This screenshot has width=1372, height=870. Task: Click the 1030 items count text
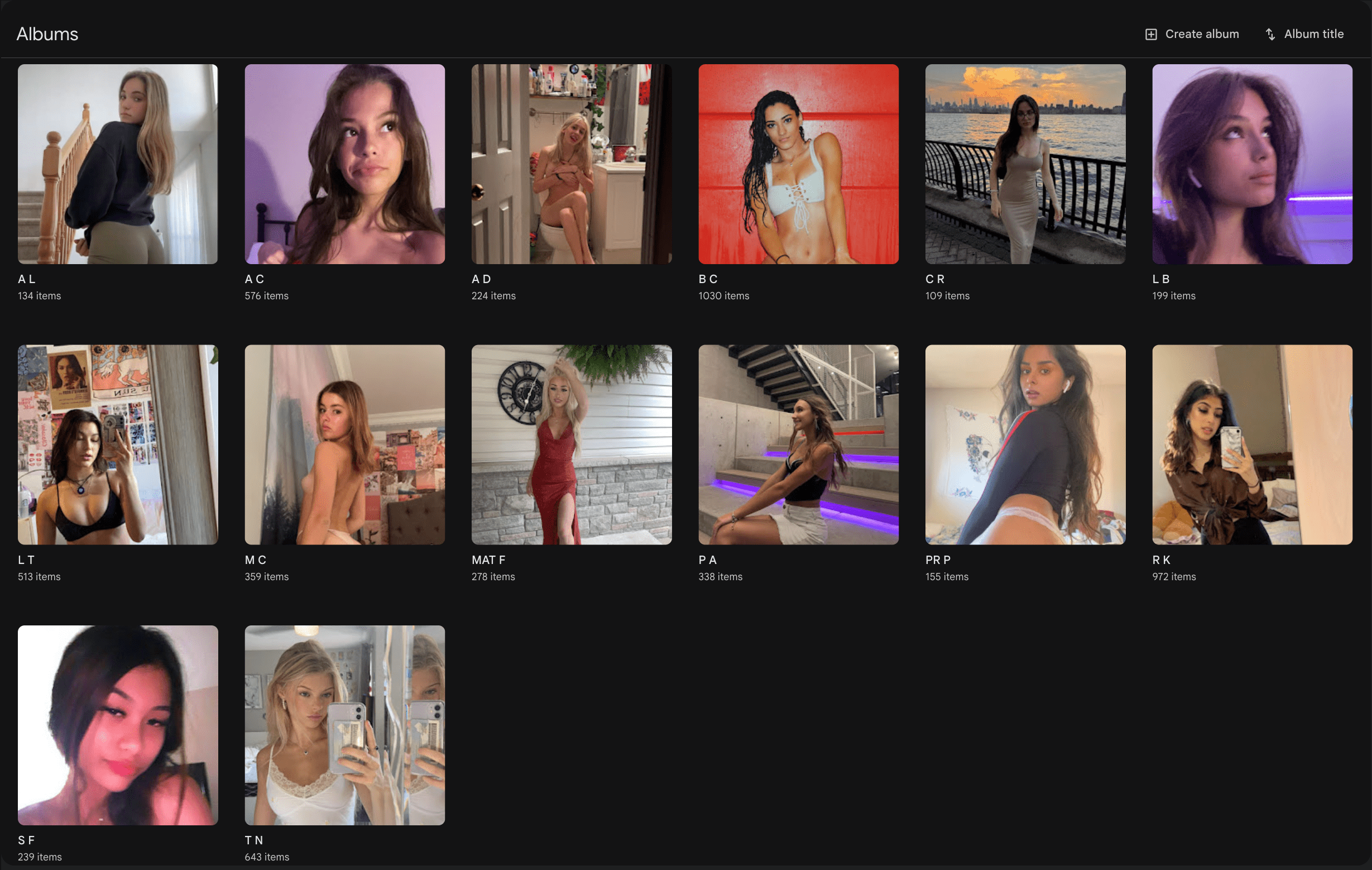pos(723,296)
